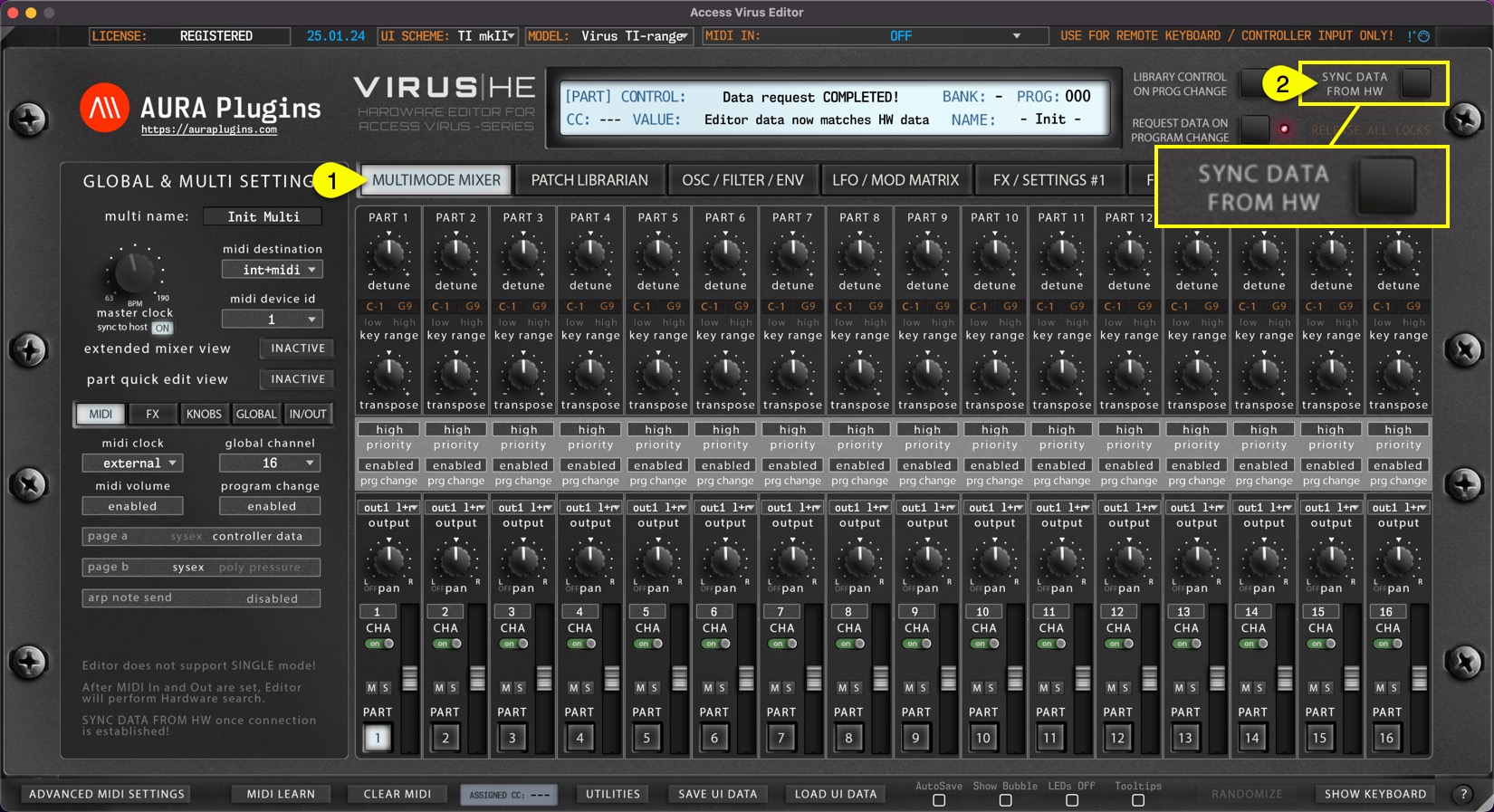Solo part 4 using its S button
The width and height of the screenshot is (1494, 812).
587,688
